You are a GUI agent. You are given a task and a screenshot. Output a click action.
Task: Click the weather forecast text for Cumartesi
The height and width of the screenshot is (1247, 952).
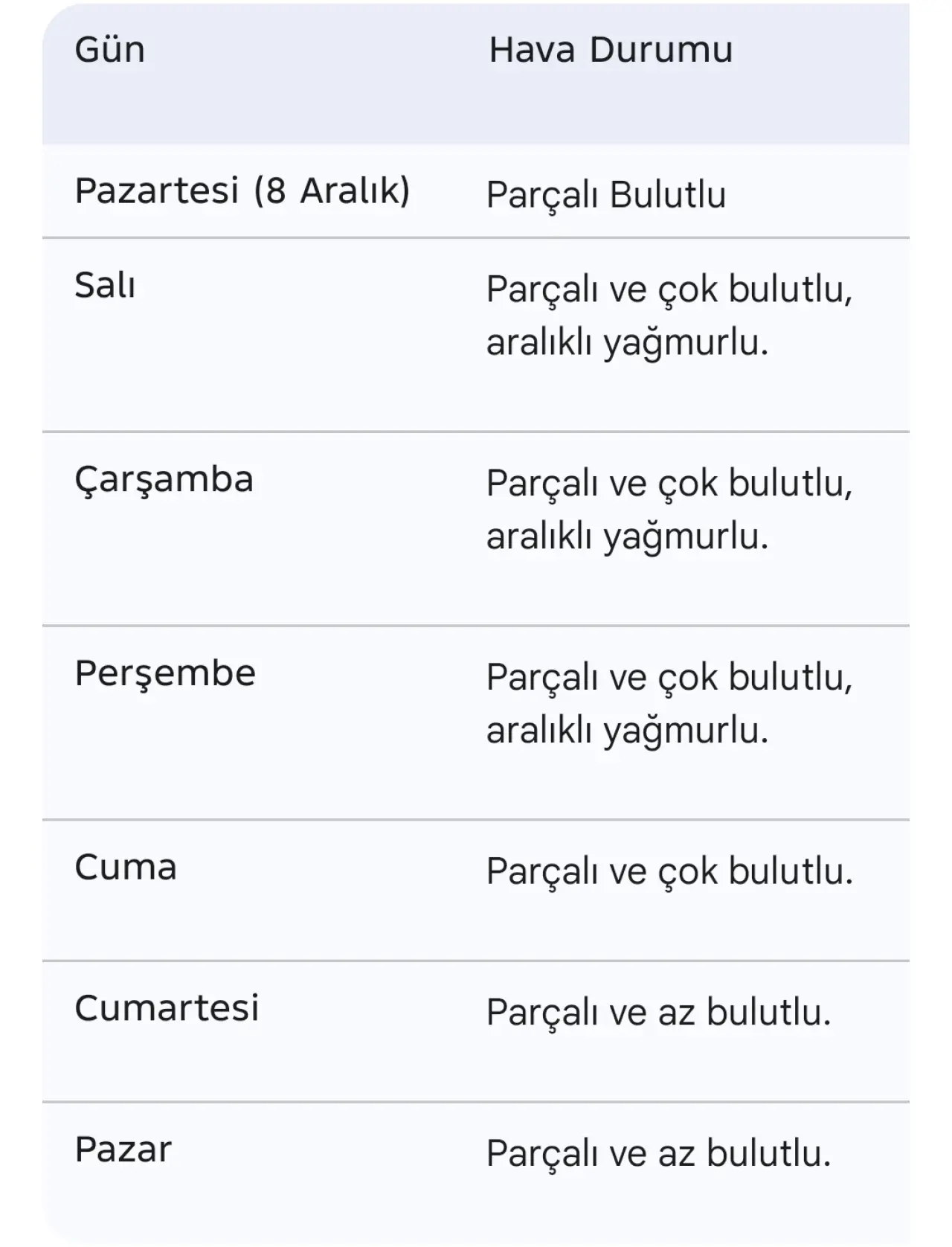pos(658,1013)
